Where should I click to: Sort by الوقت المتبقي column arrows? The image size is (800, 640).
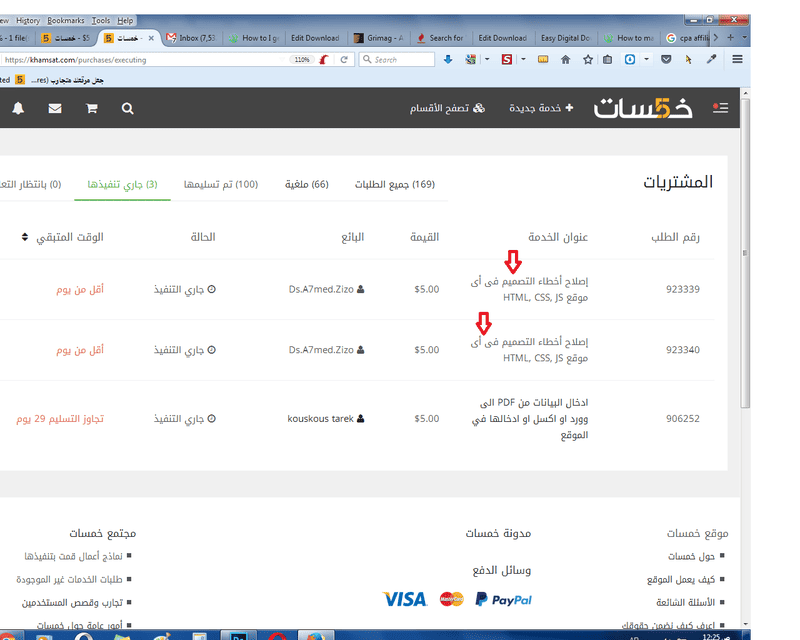click(24, 237)
